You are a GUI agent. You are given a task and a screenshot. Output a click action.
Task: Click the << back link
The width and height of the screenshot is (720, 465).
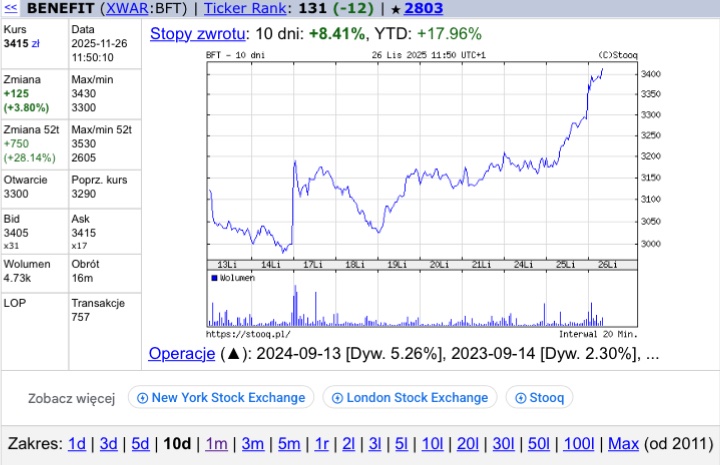tap(11, 8)
